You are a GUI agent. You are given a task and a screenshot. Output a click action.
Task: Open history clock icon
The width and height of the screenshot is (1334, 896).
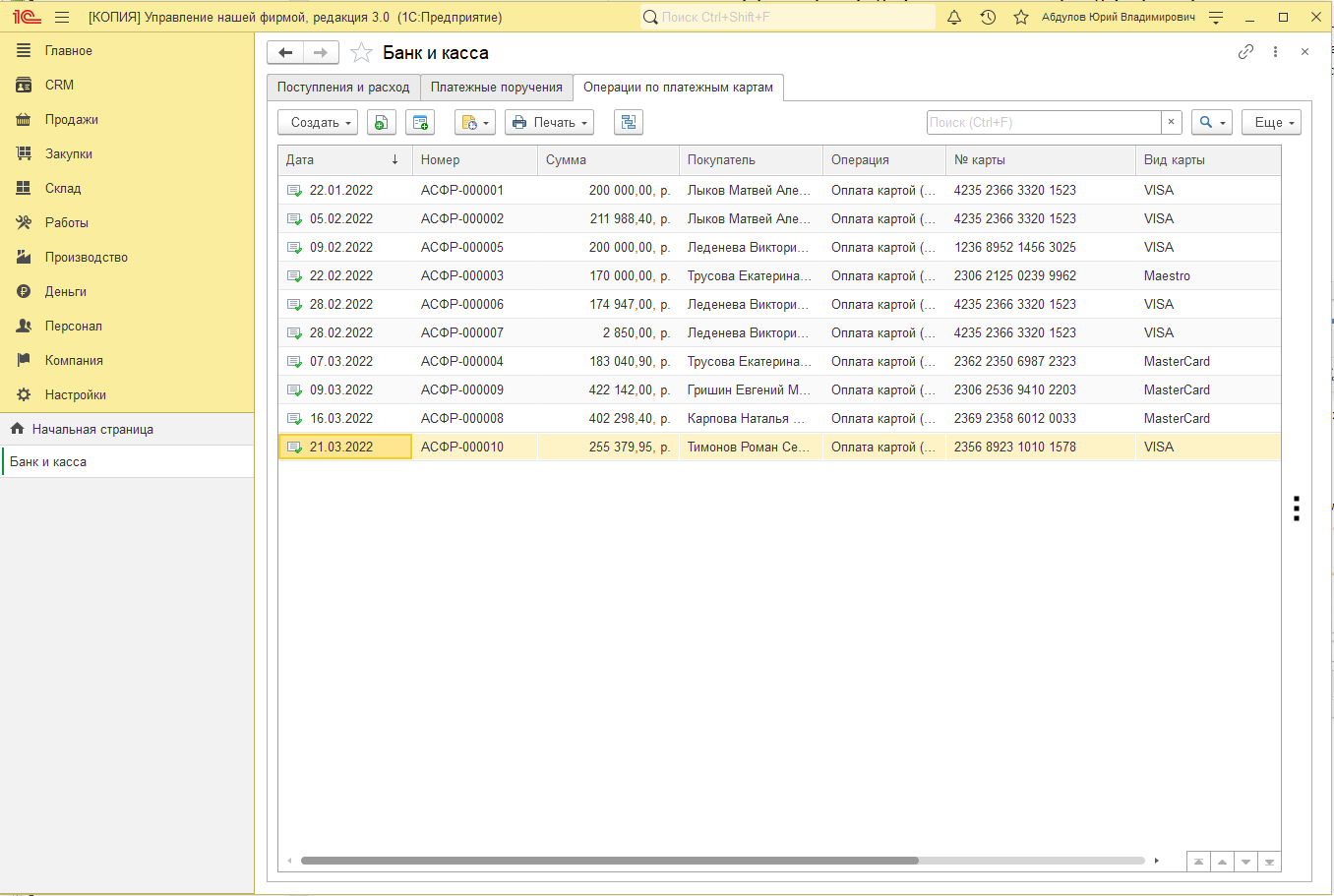[x=988, y=17]
